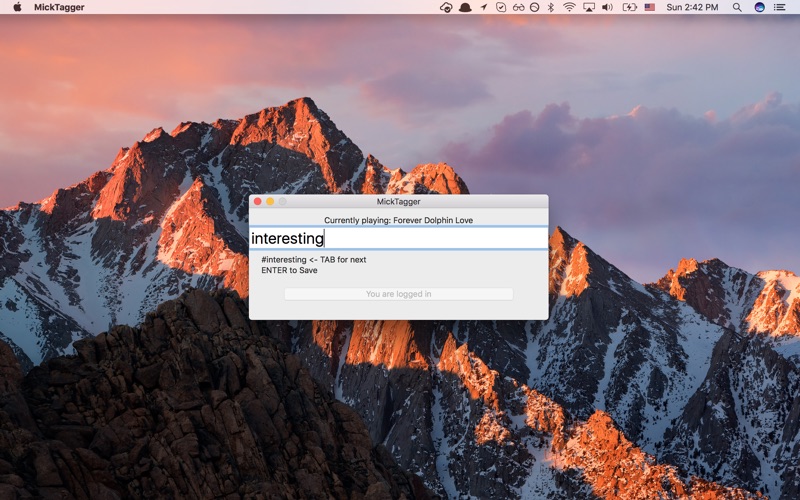Click the bowler hat menu bar icon
The height and width of the screenshot is (500, 800).
coord(465,7)
